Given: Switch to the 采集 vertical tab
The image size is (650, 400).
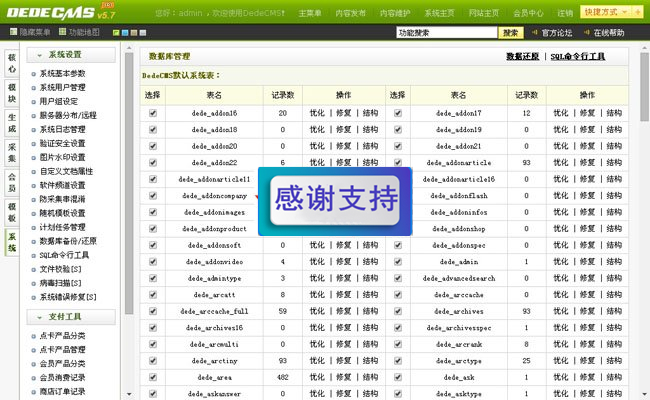Looking at the screenshot, I should (x=12, y=153).
